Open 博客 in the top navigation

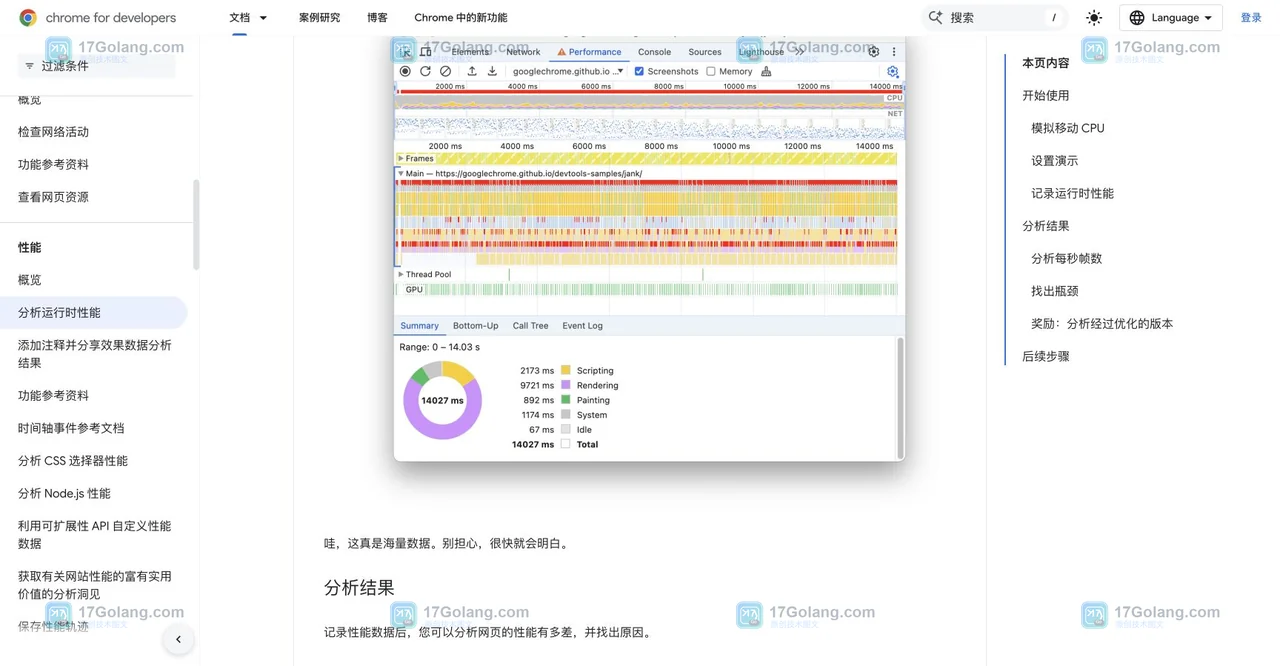click(377, 17)
